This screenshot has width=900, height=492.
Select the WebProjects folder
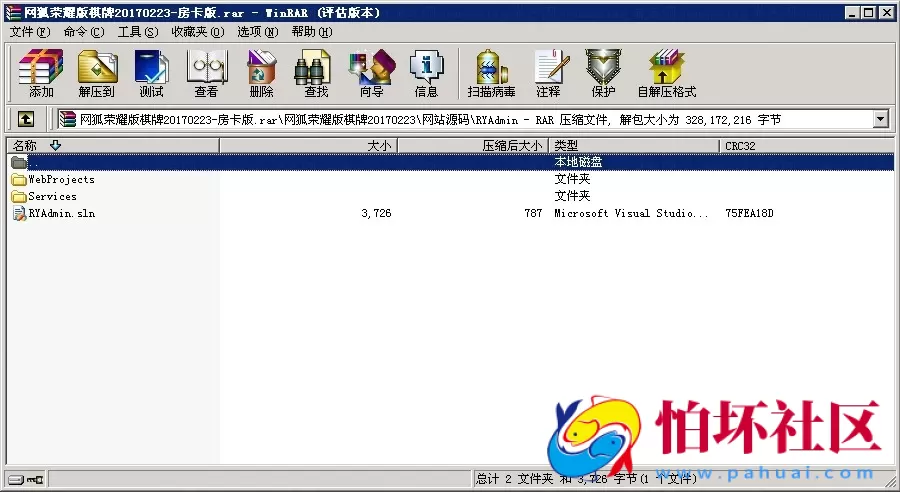61,180
